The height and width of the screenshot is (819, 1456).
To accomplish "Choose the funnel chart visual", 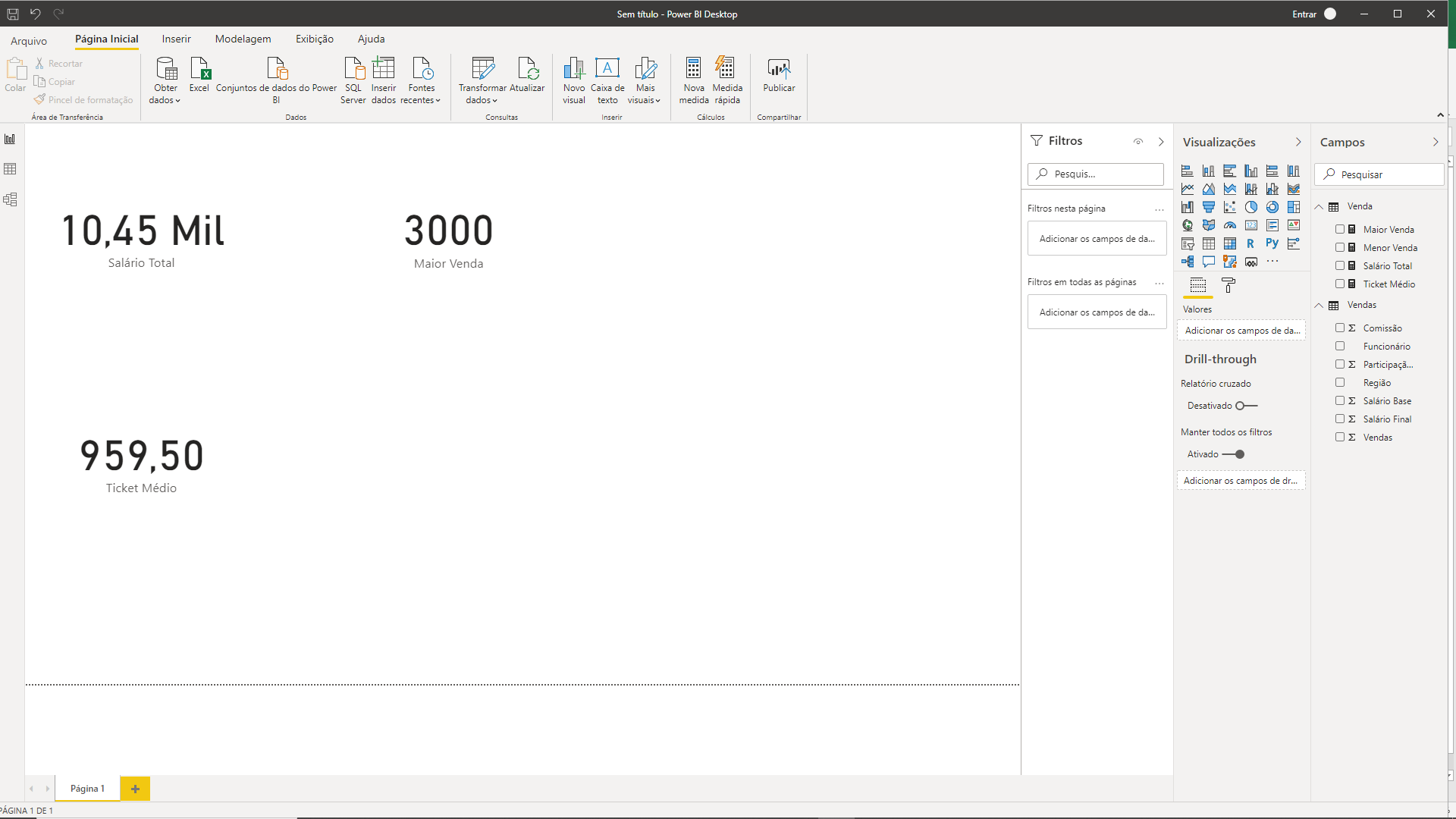I will click(1209, 207).
